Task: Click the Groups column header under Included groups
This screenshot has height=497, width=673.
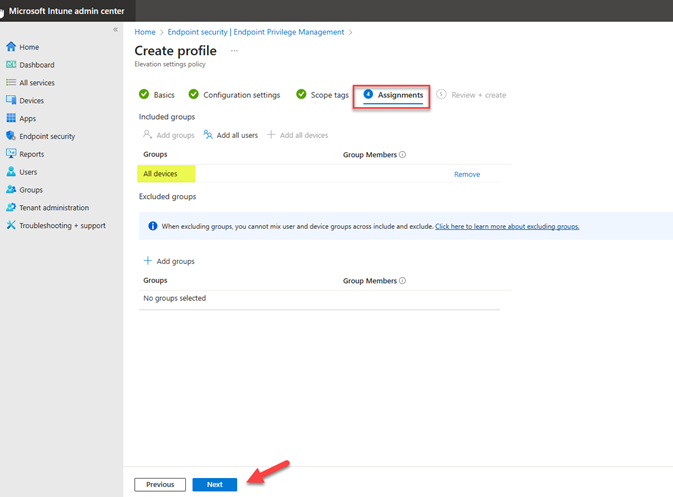Action: (155, 154)
